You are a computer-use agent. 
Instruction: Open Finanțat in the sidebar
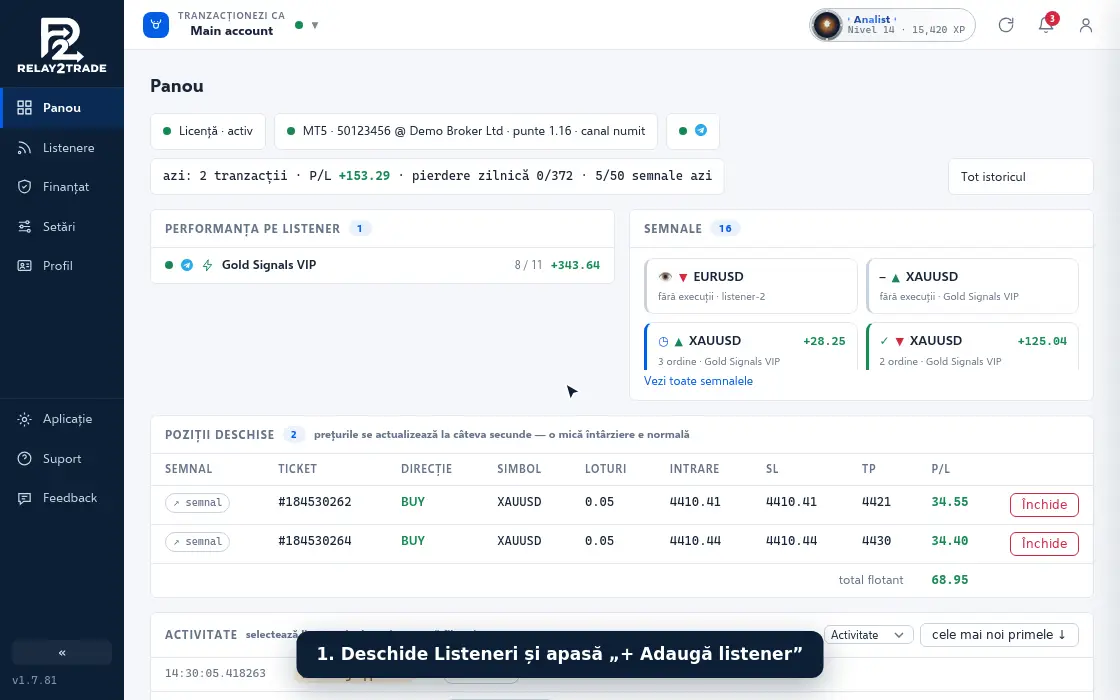(61, 187)
